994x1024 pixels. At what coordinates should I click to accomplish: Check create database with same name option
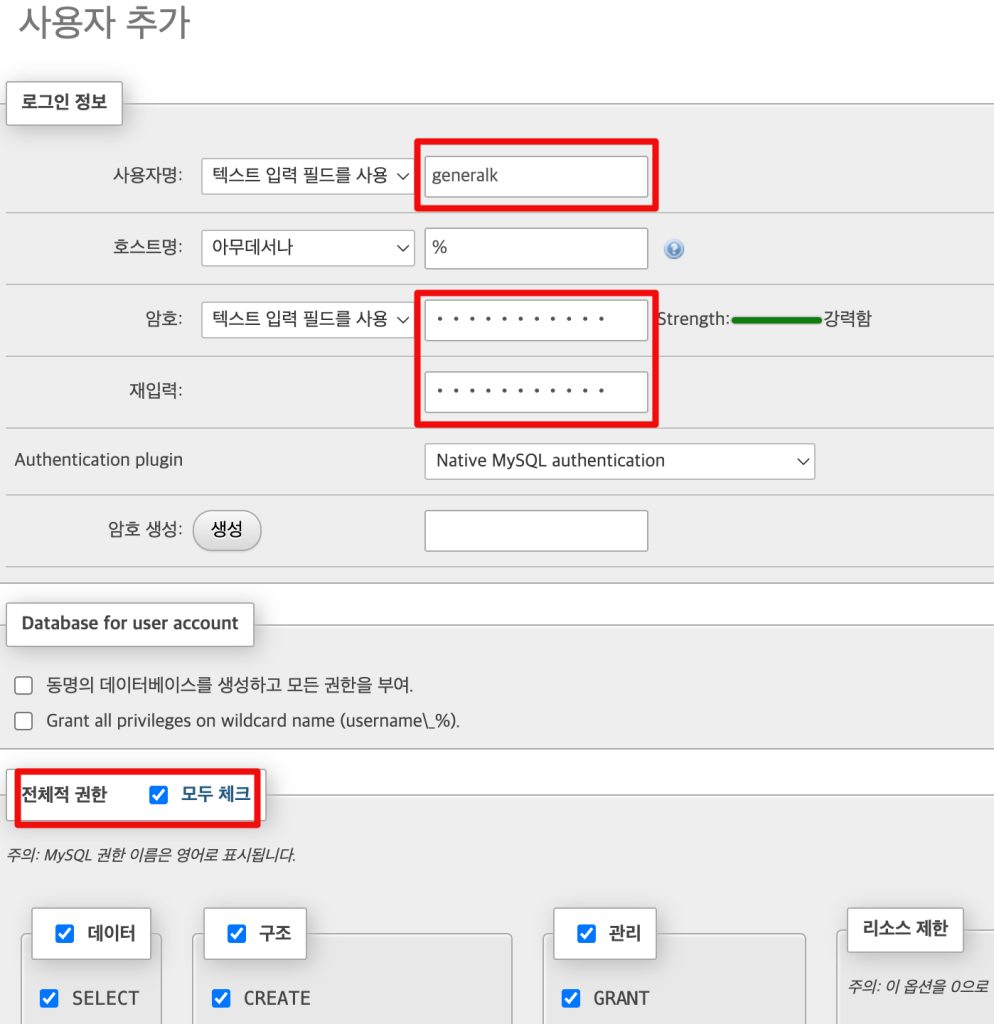tap(24, 685)
